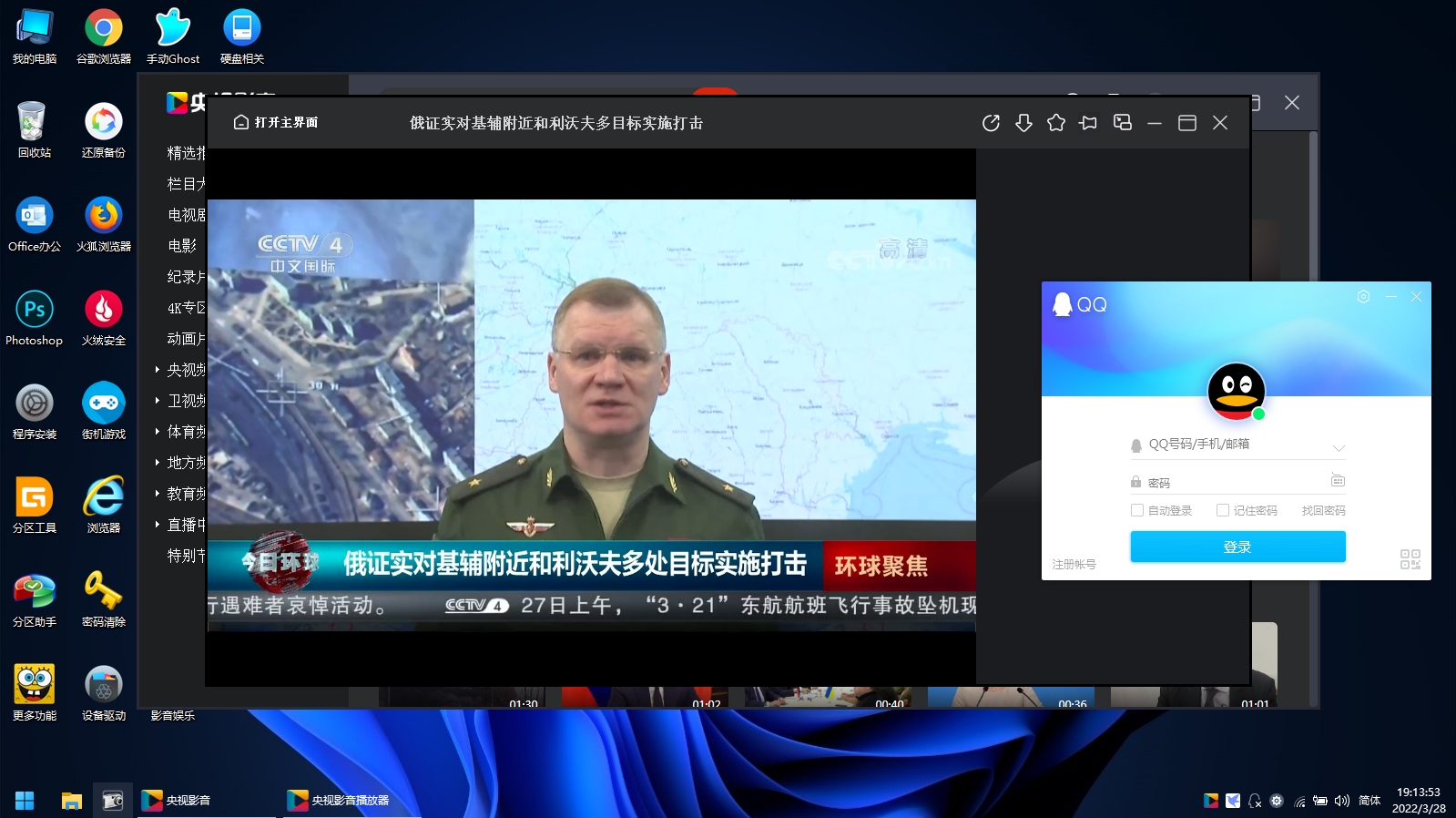
Task: Open 还原备份 desktop icon
Action: (104, 130)
